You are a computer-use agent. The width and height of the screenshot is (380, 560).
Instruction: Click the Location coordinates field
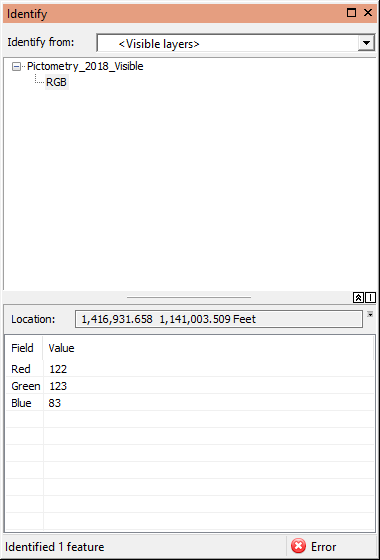(x=219, y=319)
